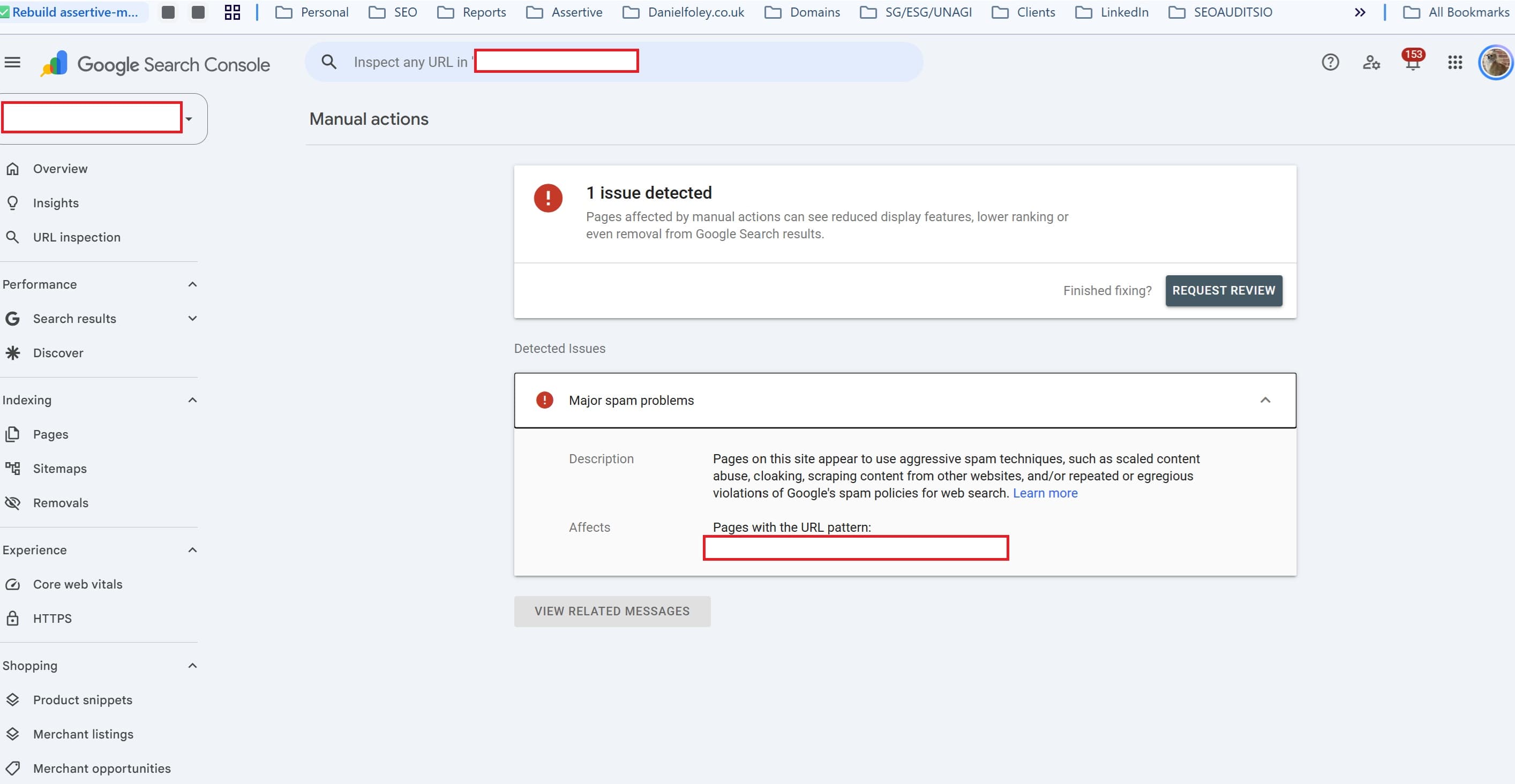Open notifications bell showing 153
This screenshot has height=784, width=1515.
(1412, 61)
